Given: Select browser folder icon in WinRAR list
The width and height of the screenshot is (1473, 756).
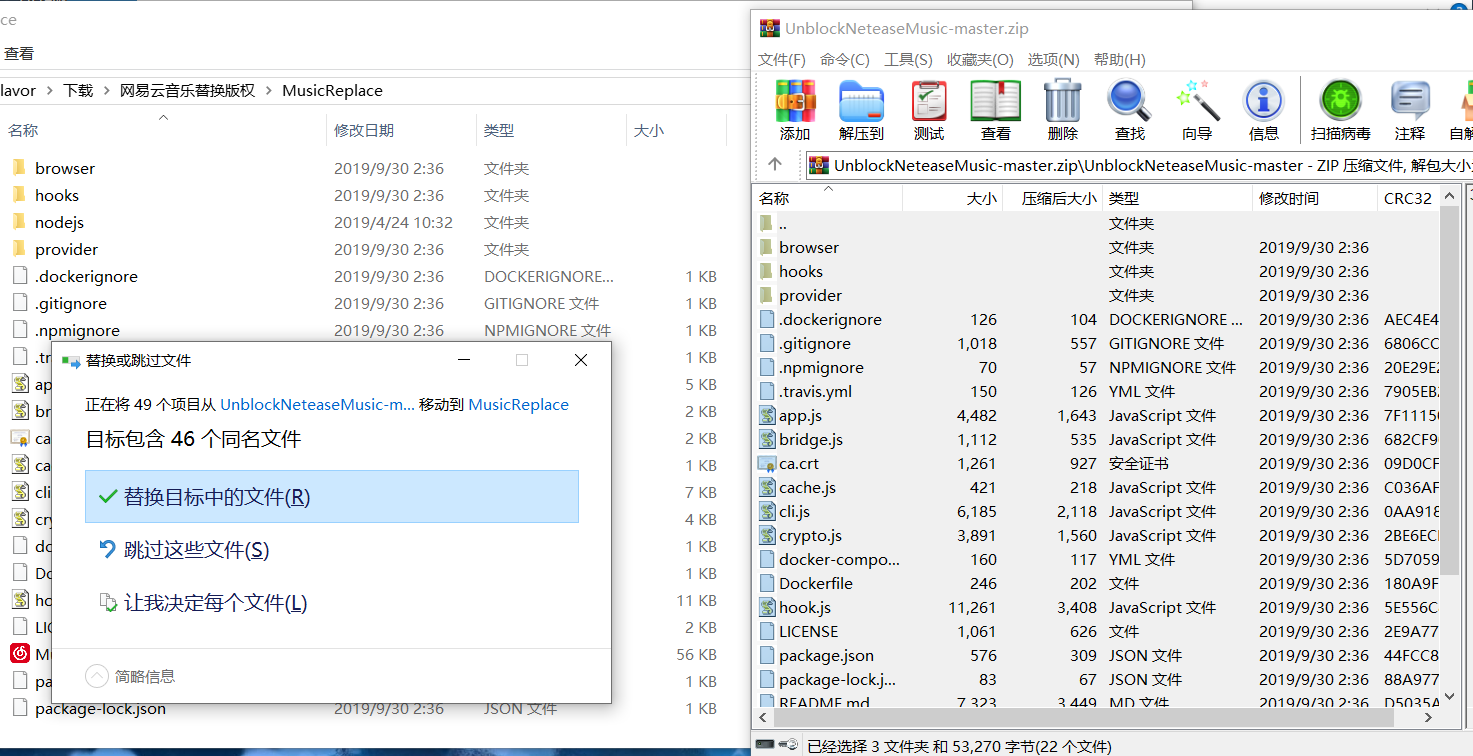Looking at the screenshot, I should pyautogui.click(x=767, y=247).
